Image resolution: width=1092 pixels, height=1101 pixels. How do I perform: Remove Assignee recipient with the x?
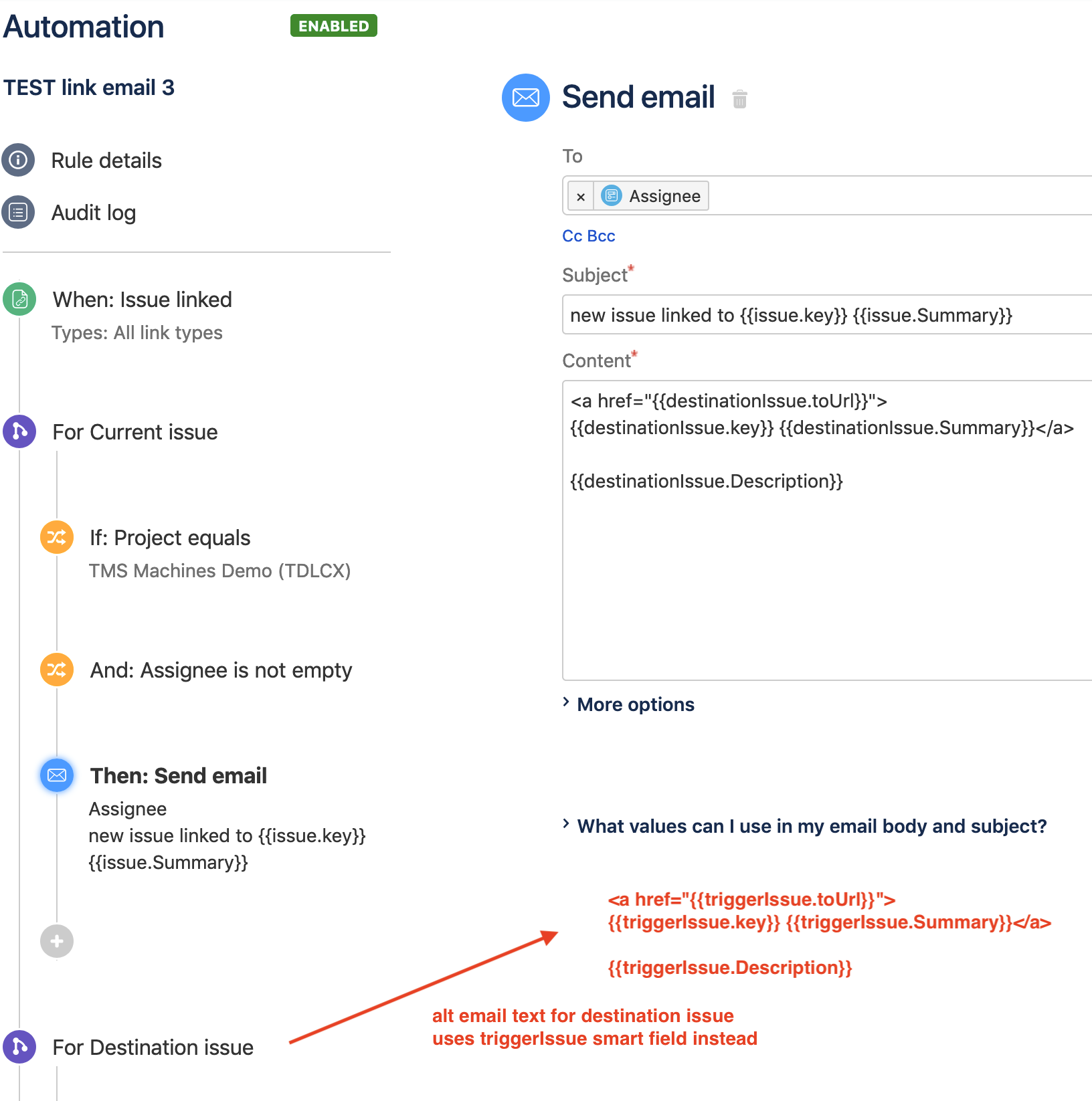pos(581,197)
